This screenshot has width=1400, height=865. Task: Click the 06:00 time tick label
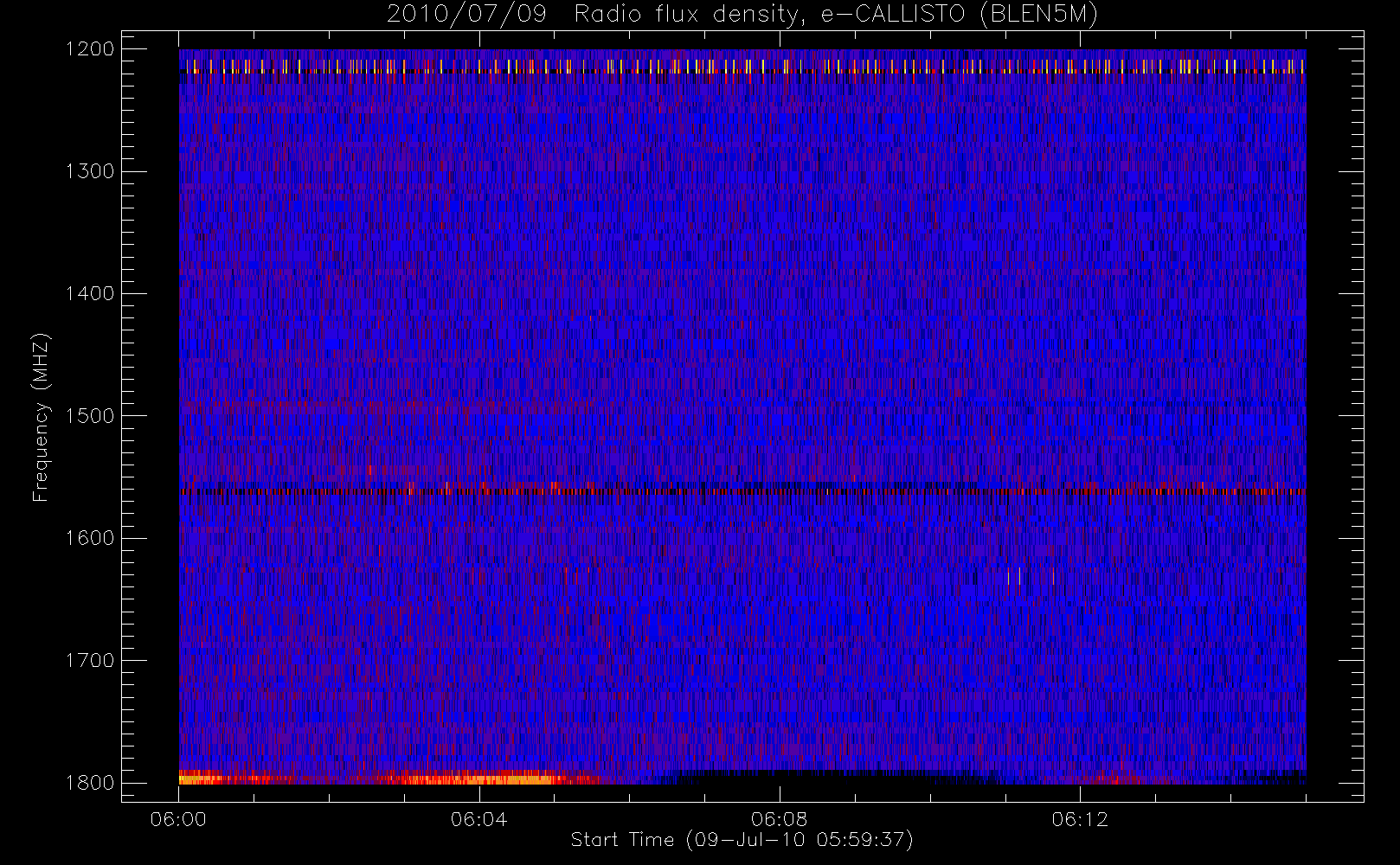click(178, 819)
